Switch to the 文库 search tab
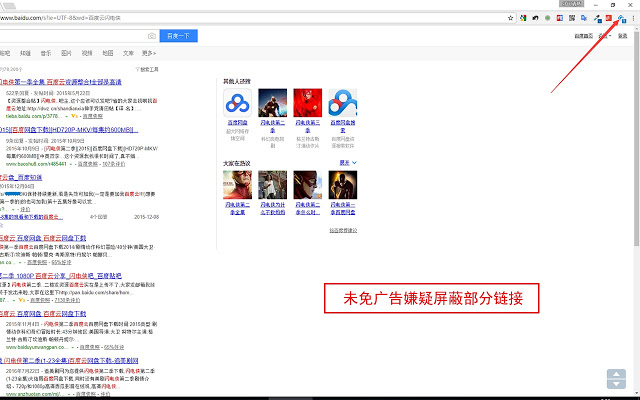 tap(128, 53)
